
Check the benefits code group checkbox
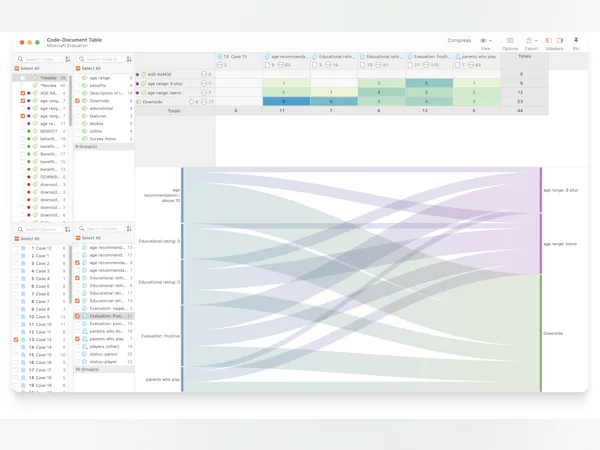click(x=77, y=85)
